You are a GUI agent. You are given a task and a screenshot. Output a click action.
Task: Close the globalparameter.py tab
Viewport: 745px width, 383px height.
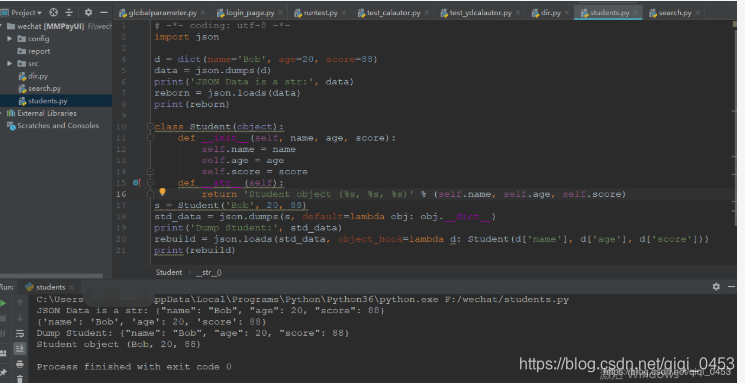coord(203,13)
